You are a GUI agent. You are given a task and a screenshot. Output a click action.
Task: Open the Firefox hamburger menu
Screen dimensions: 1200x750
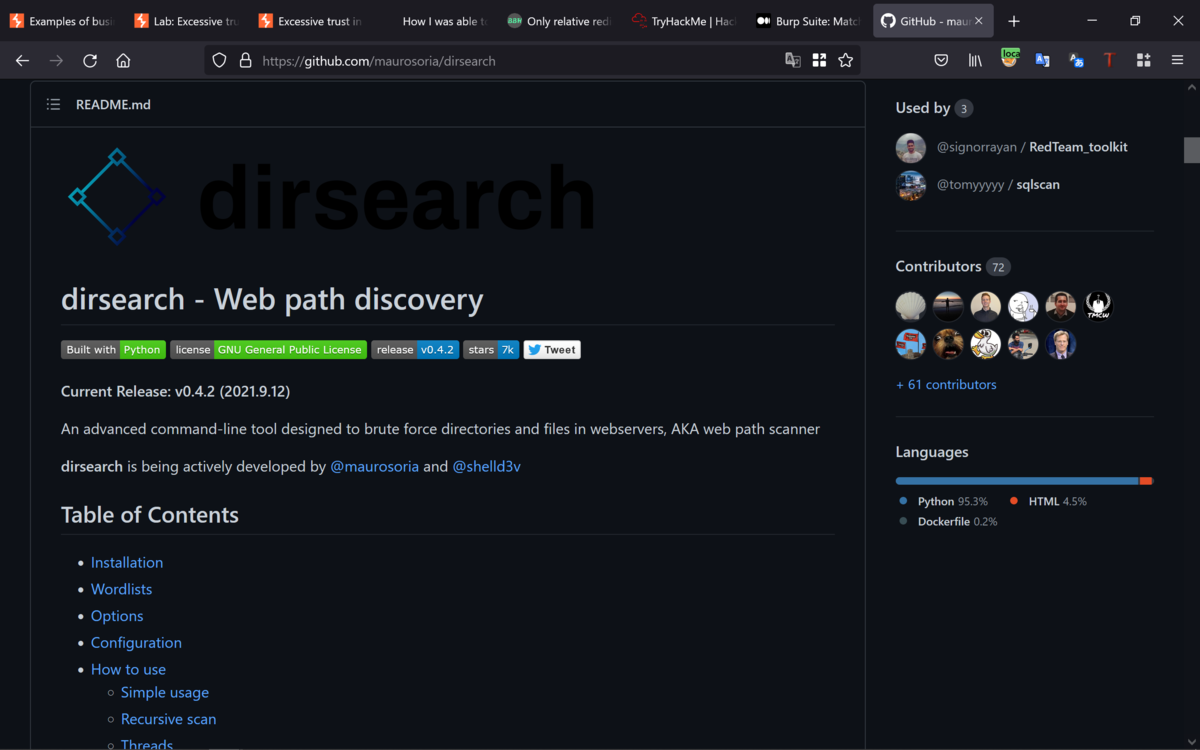point(1177,60)
